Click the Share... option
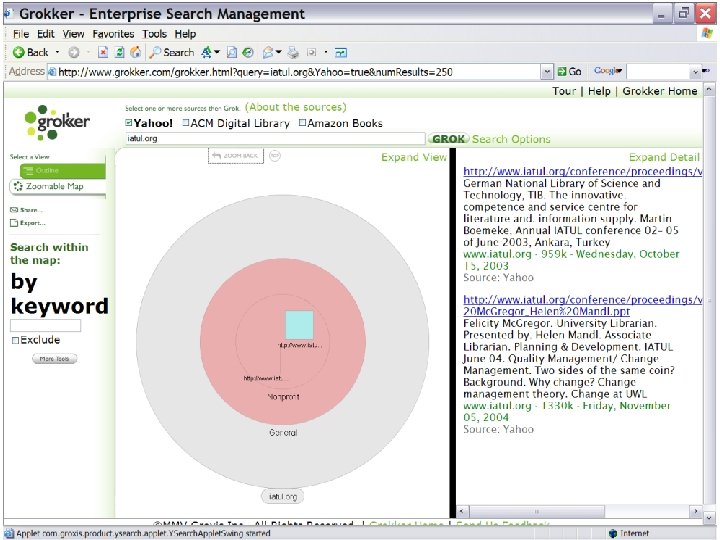 [27, 210]
